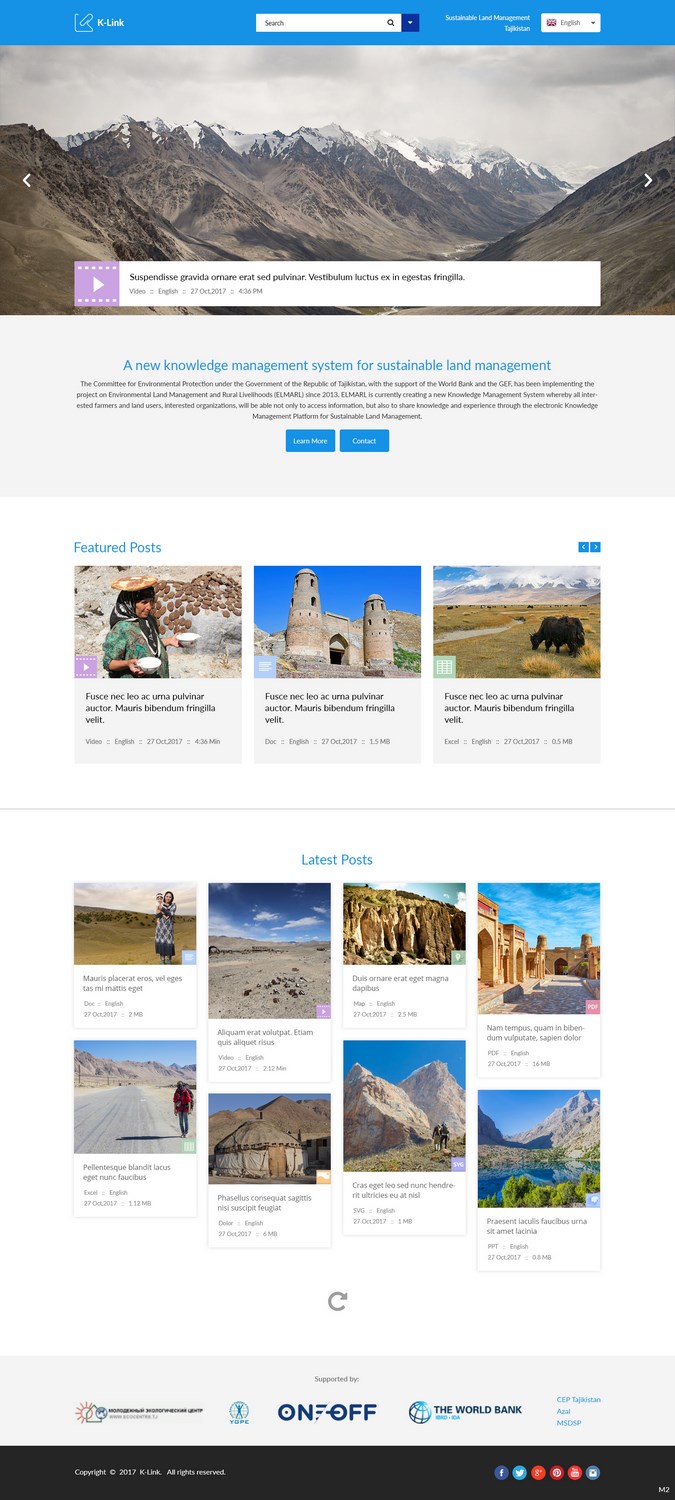675x1500 pixels.
Task: Open 'Aliquam erat volutpat' post title
Action: click(265, 1037)
